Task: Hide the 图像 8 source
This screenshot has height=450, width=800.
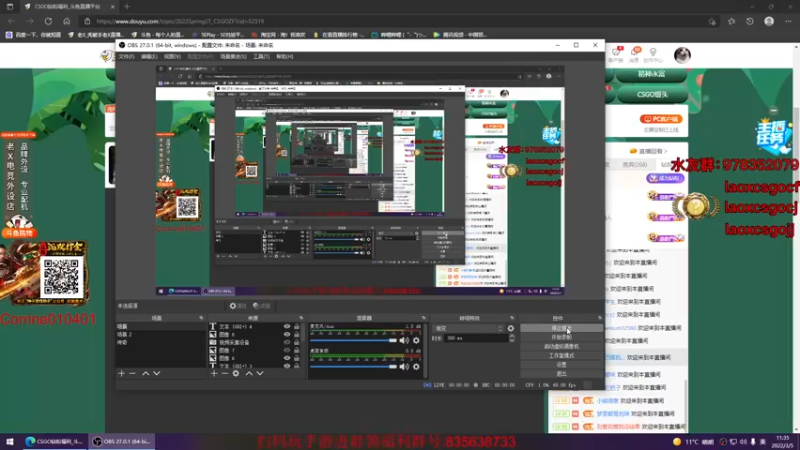Action: [287, 335]
